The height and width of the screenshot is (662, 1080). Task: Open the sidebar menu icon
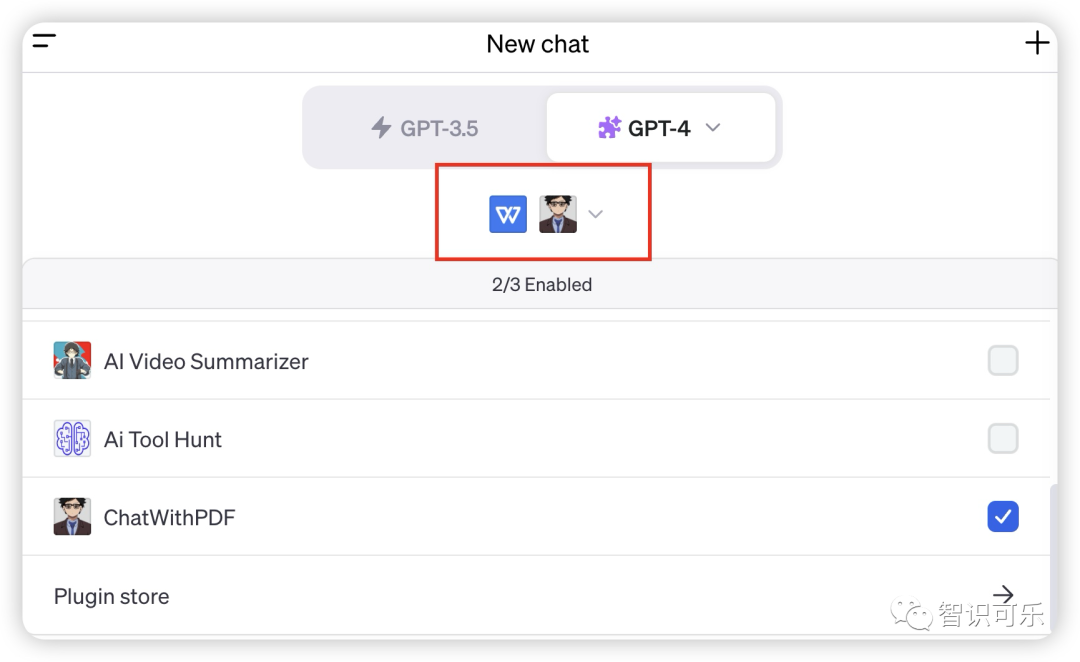point(44,41)
